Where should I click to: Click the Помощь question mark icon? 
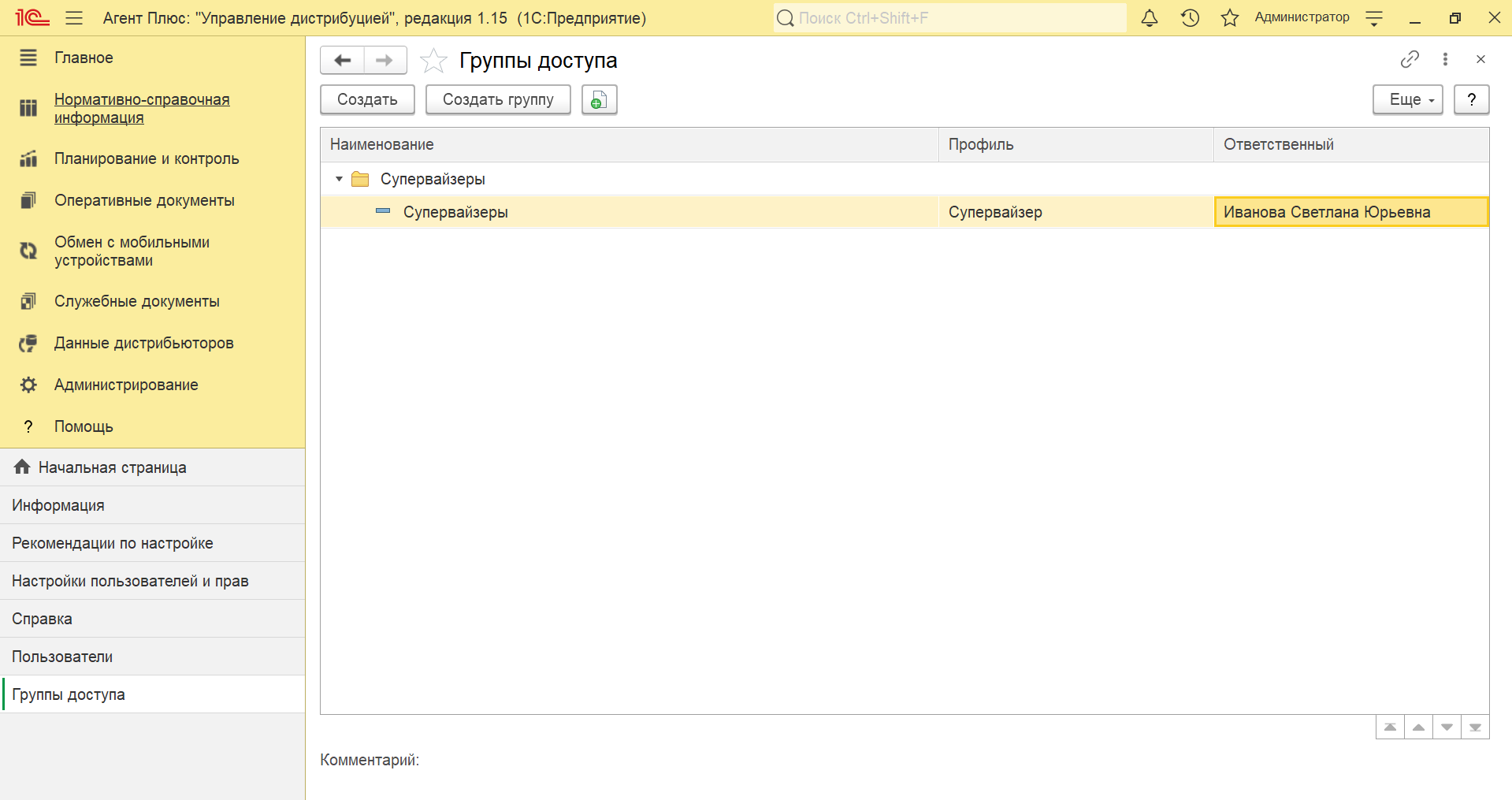click(28, 426)
